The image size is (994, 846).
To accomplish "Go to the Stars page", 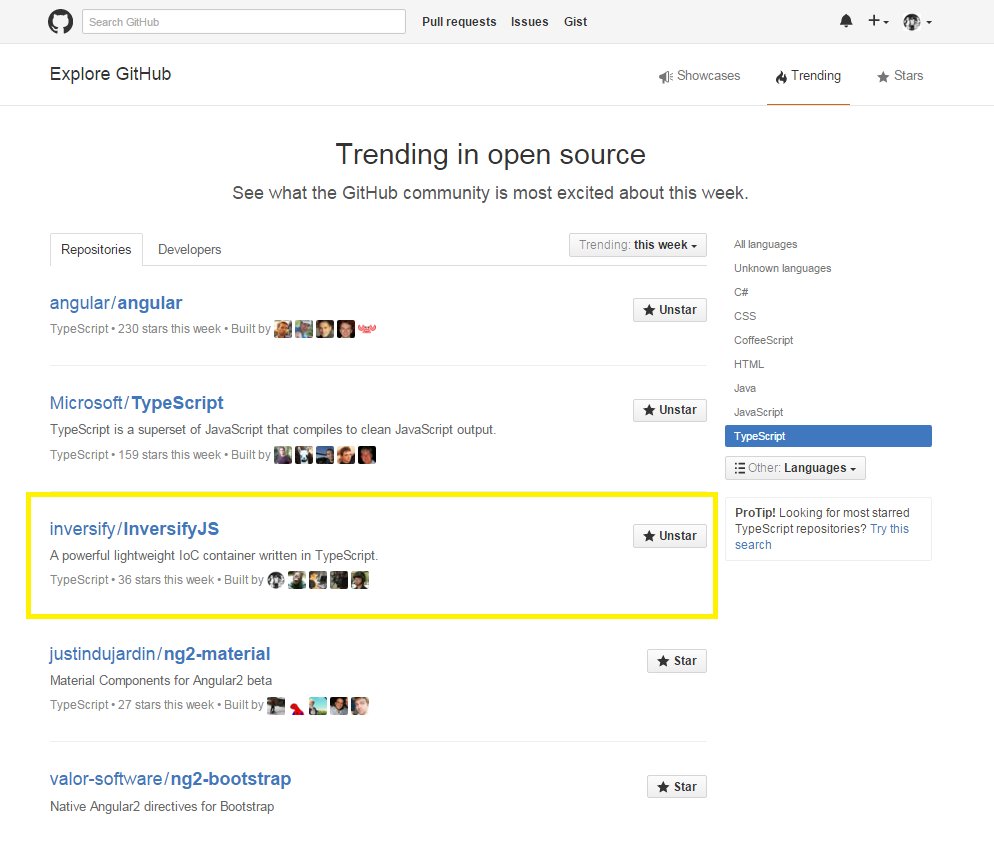I will [x=900, y=76].
